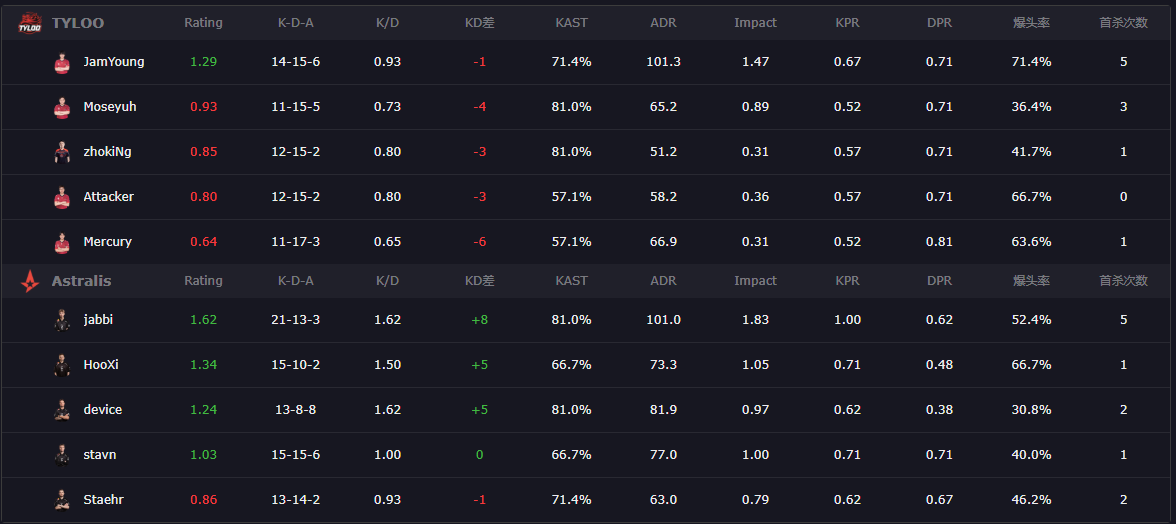1176x524 pixels.
Task: Sort TYLOO table by KAST header
Action: click(571, 23)
